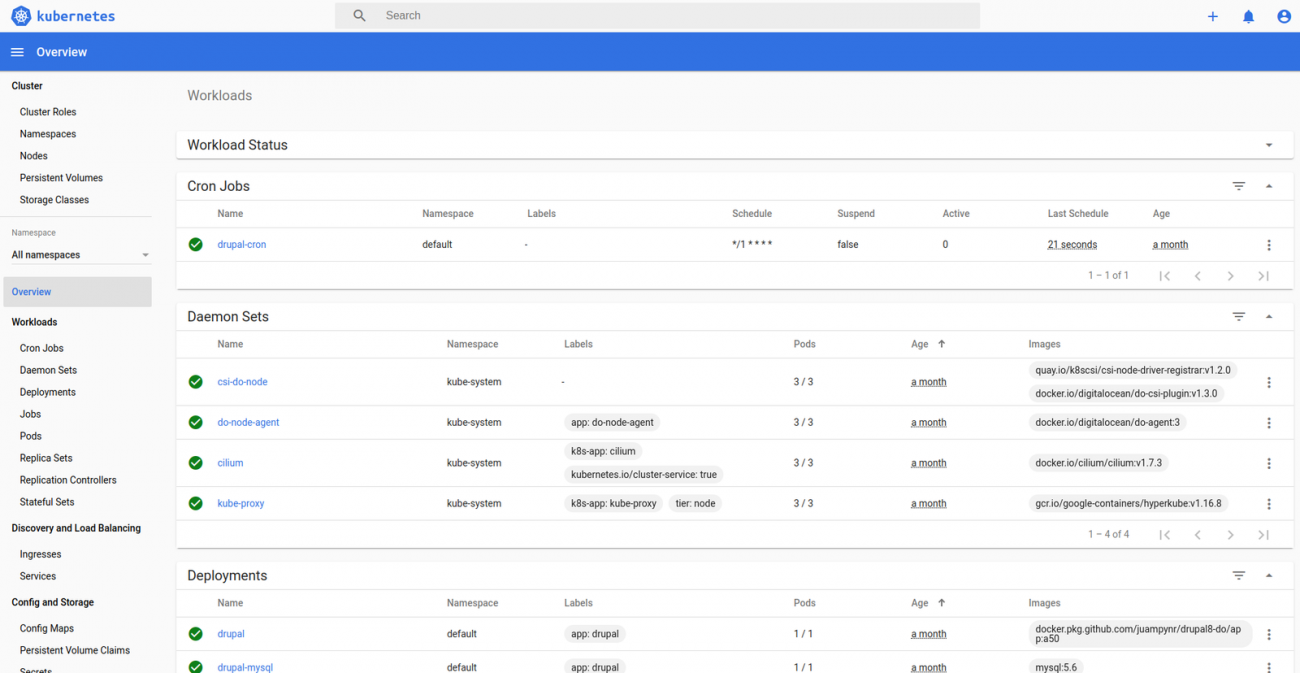Go to first page of Daemon Sets
The width and height of the screenshot is (1300, 673).
tap(1165, 535)
